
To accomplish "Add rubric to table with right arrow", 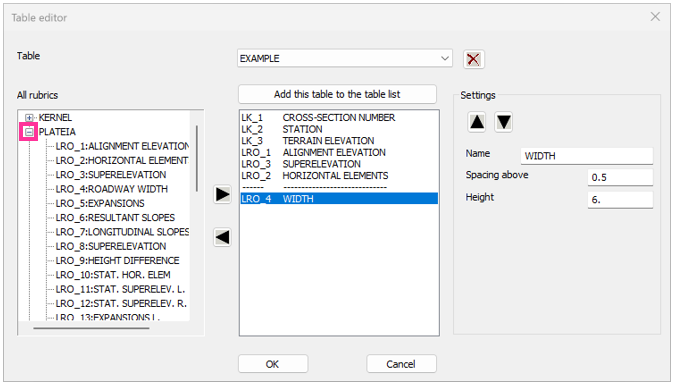I will click(x=223, y=195).
